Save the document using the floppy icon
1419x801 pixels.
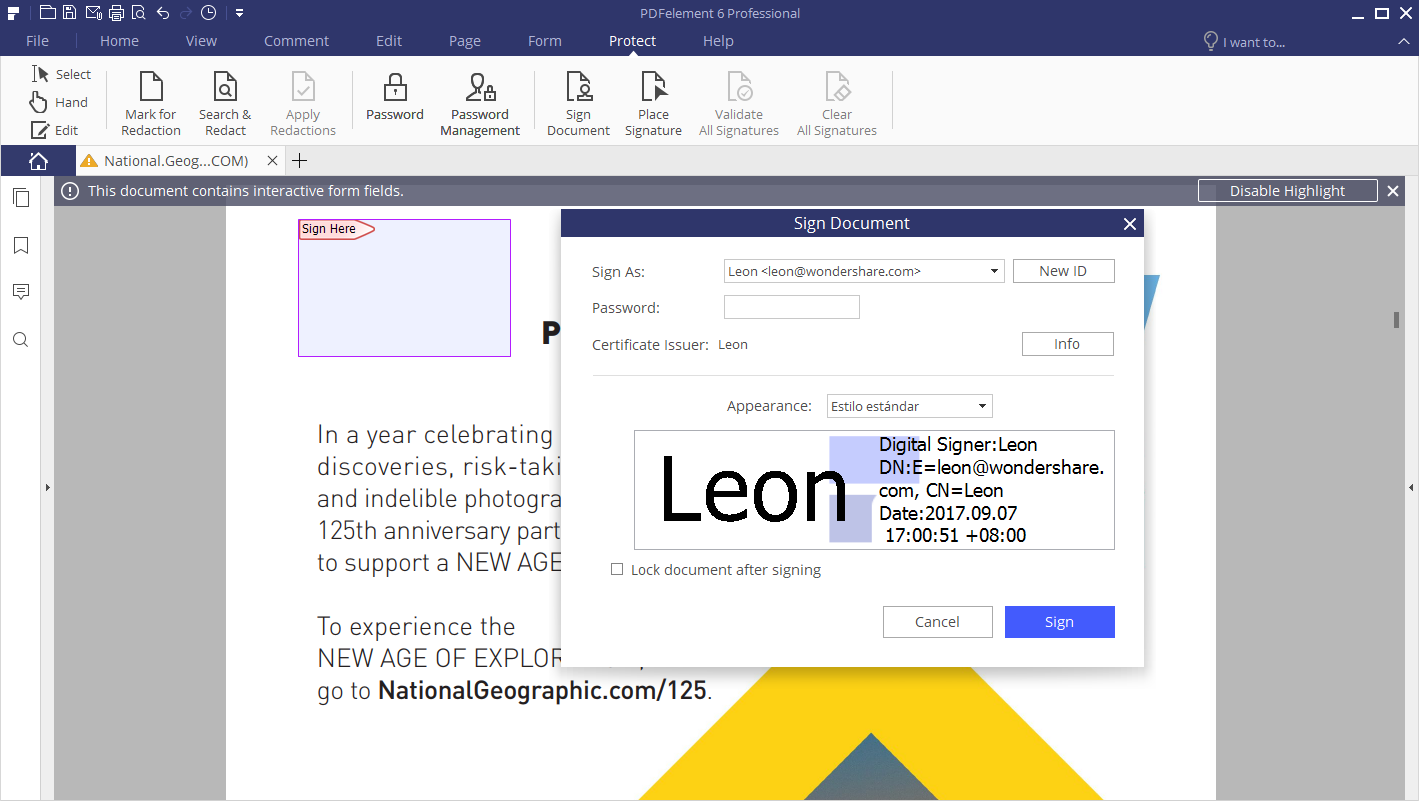(69, 13)
